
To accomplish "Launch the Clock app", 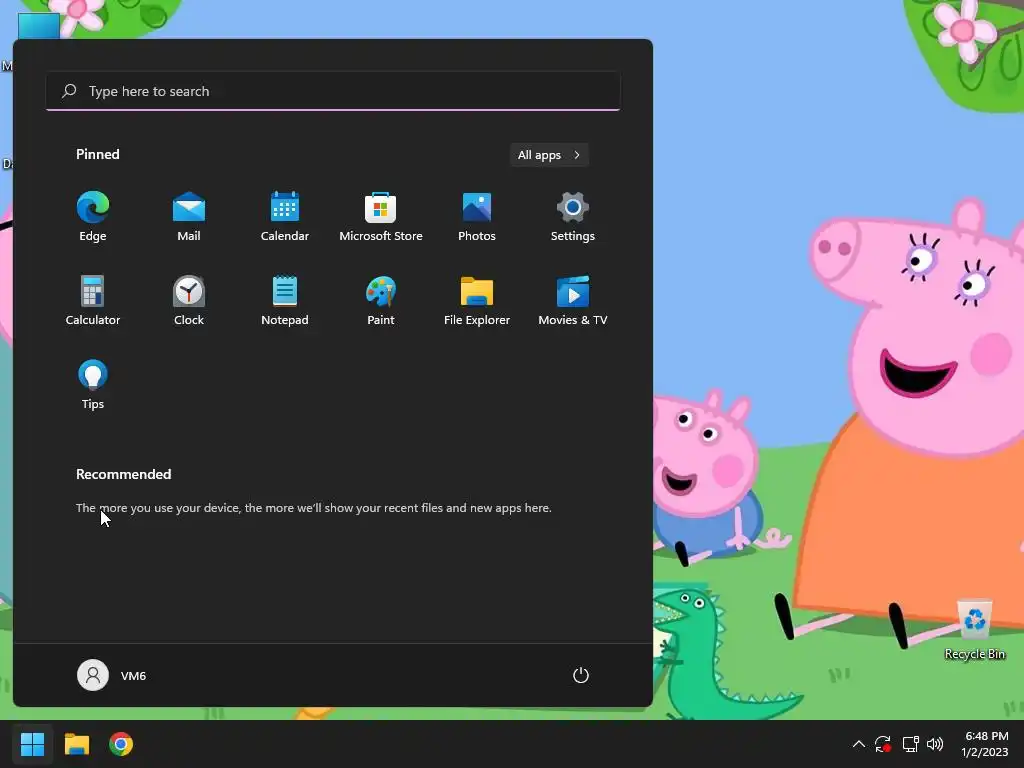I will 189,300.
